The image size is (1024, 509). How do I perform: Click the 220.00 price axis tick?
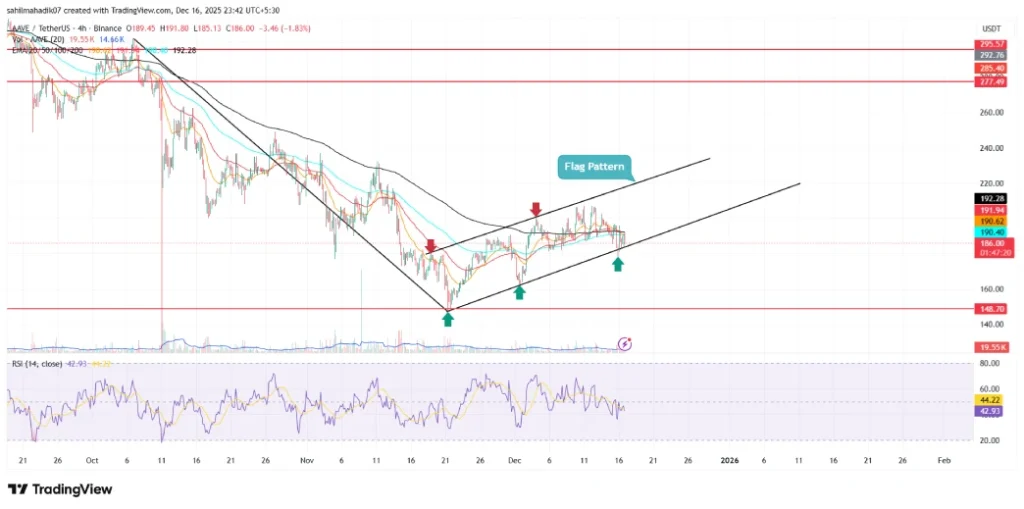coord(989,183)
